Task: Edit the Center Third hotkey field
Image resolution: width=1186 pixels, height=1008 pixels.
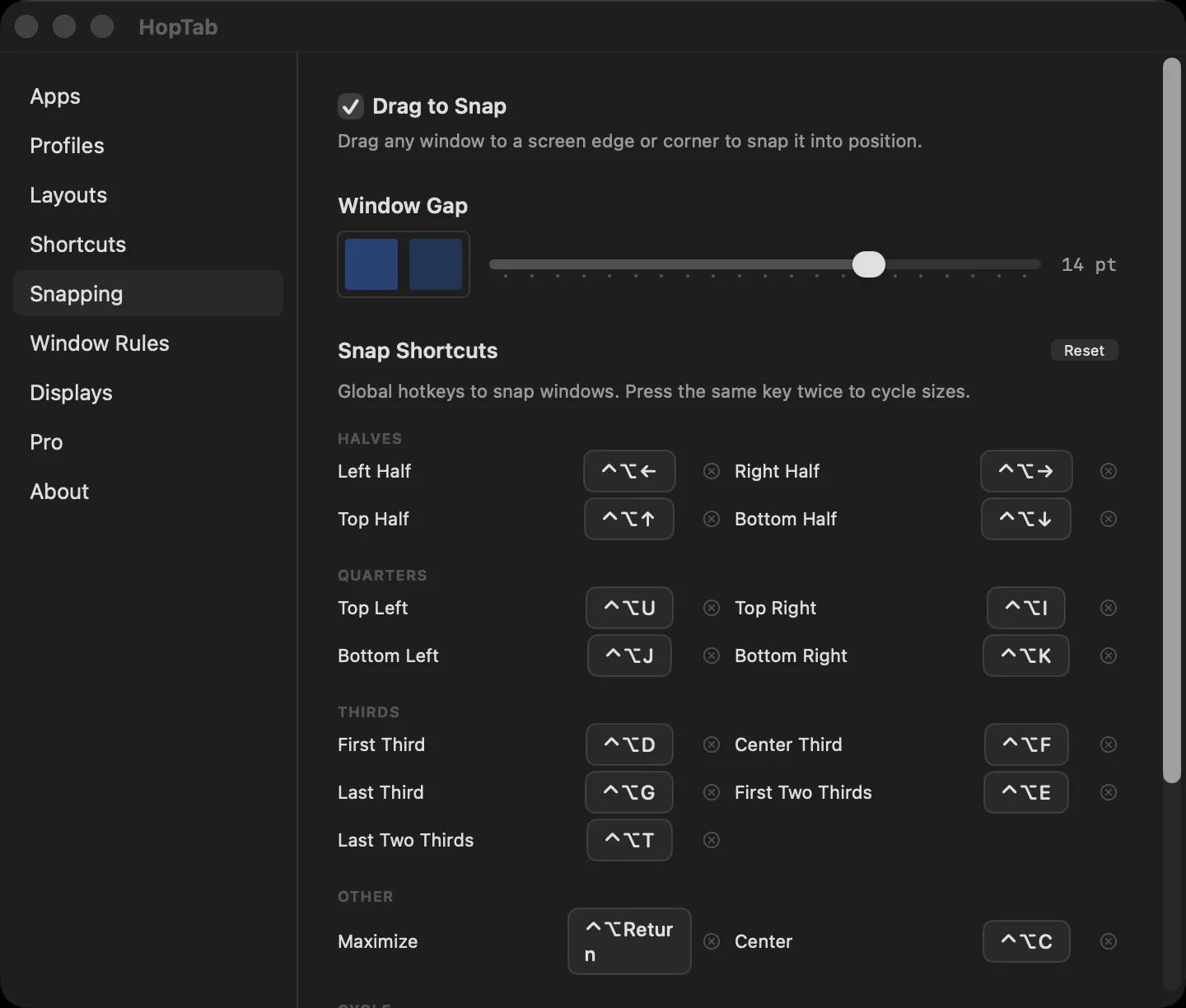Action: (x=1026, y=744)
